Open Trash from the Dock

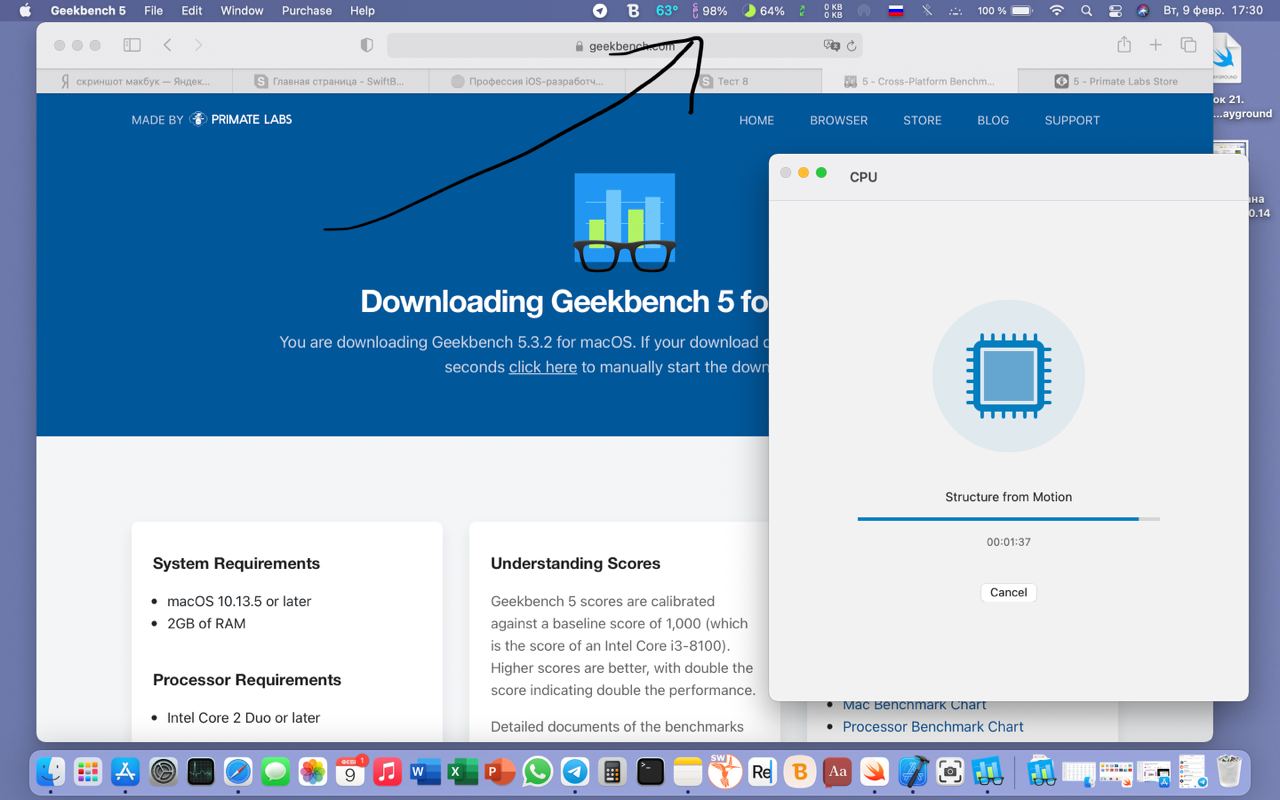(1229, 771)
